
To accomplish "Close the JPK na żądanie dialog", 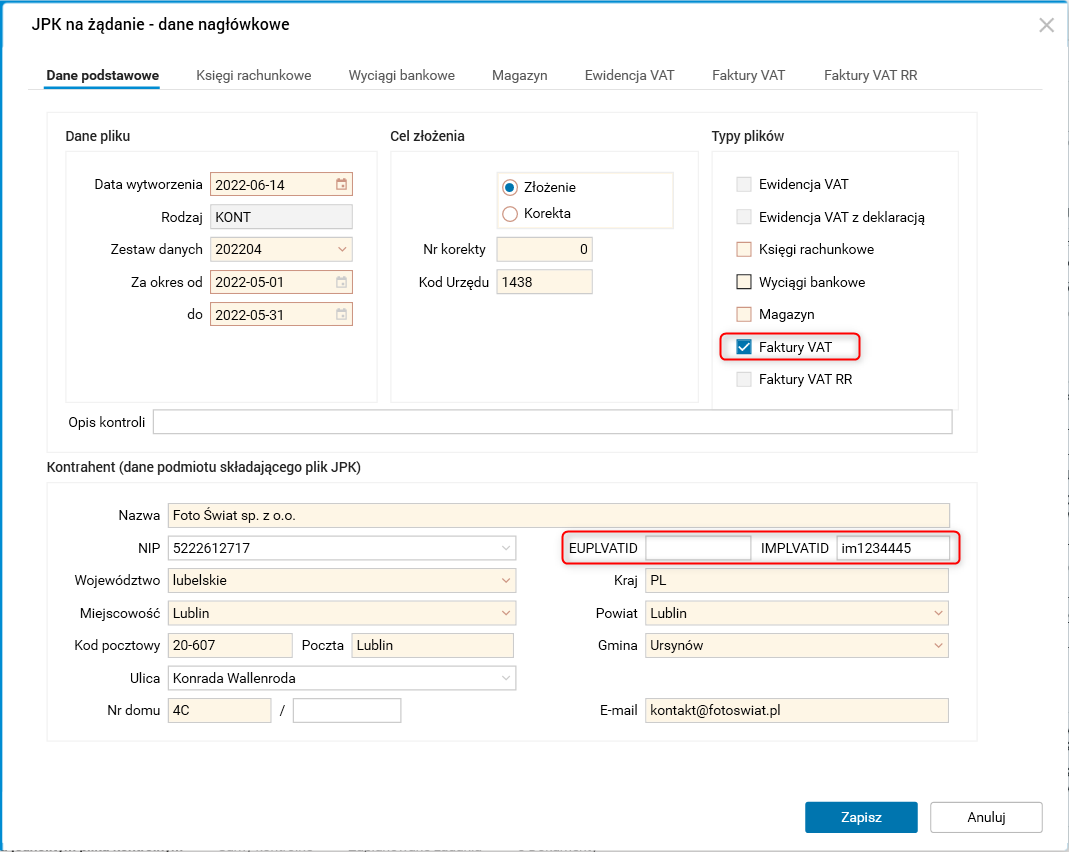I will click(1046, 25).
